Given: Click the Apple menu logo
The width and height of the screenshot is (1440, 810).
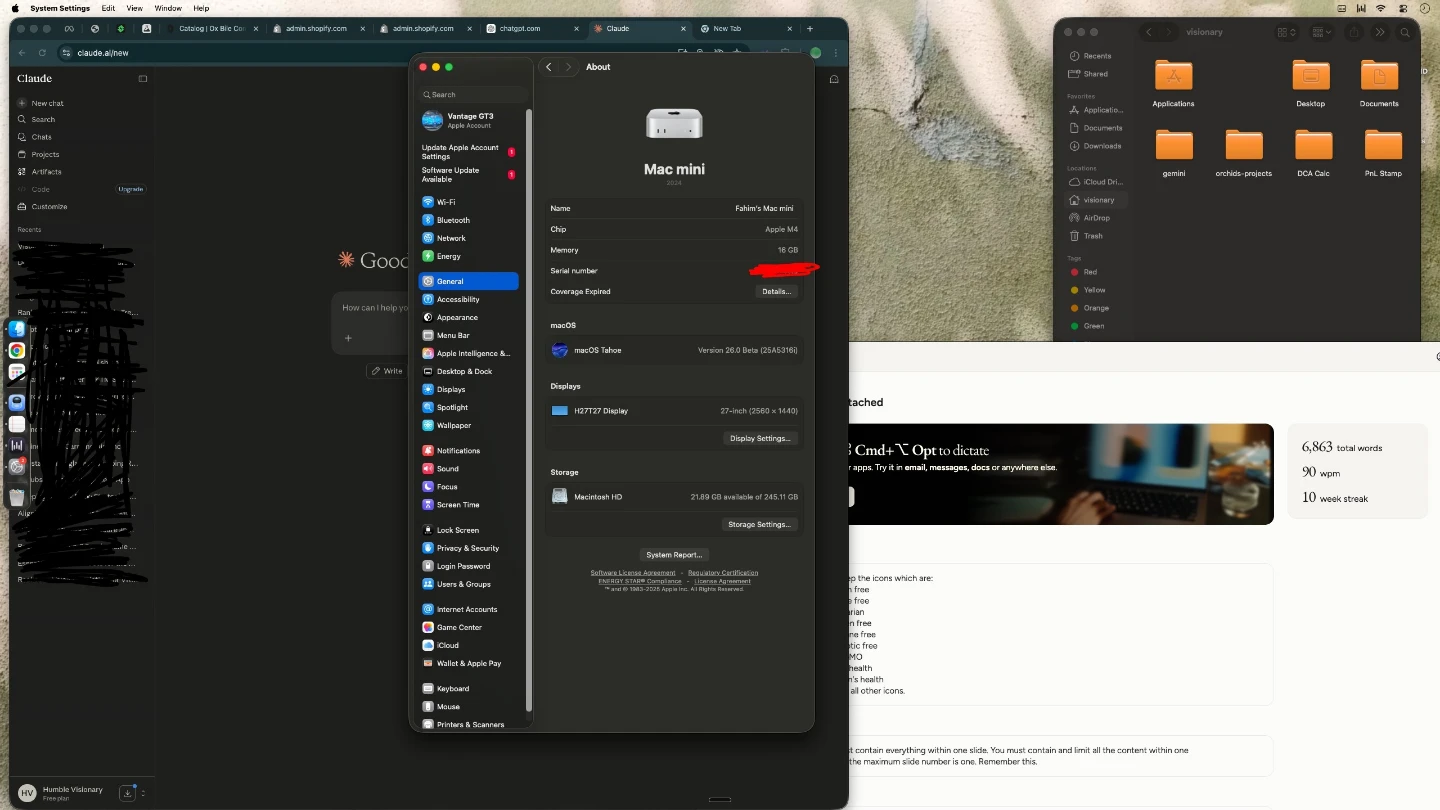Looking at the screenshot, I should click(x=15, y=8).
